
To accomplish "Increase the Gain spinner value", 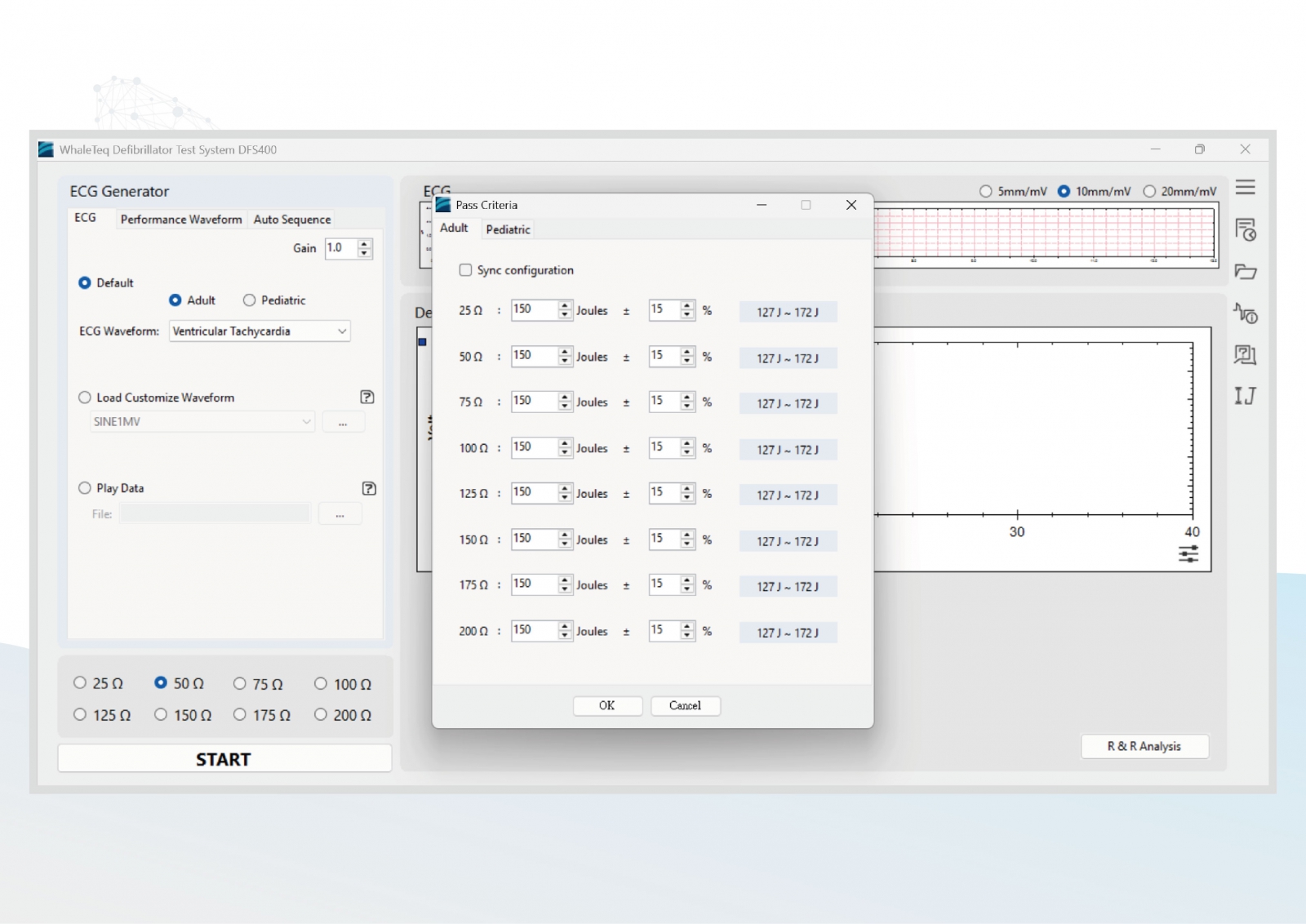I will [x=365, y=243].
